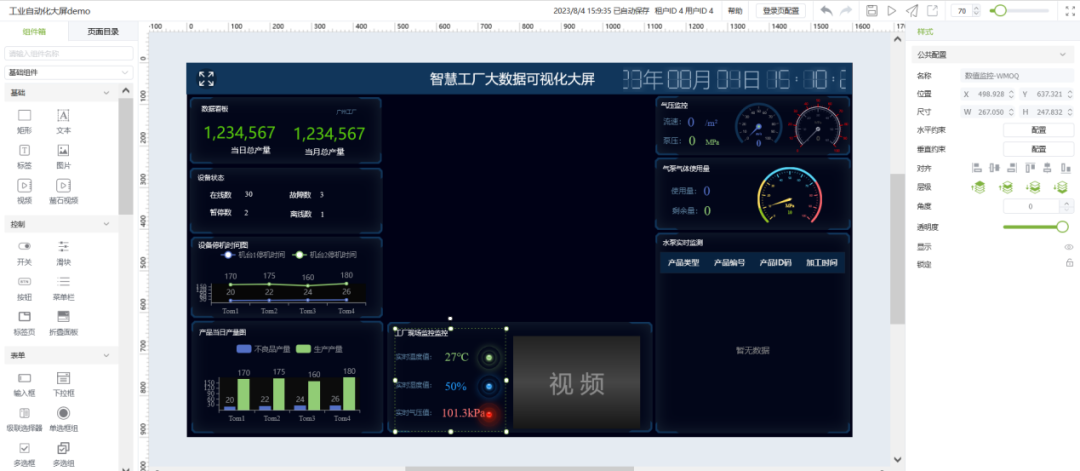Click the zoom slider in top toolbar

point(1019,10)
